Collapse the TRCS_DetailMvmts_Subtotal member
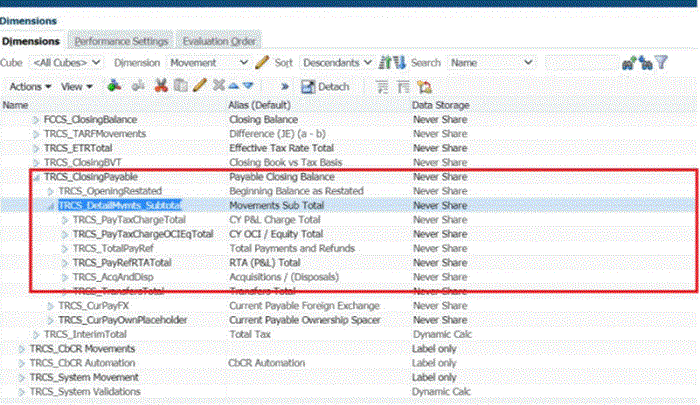 tap(50, 206)
